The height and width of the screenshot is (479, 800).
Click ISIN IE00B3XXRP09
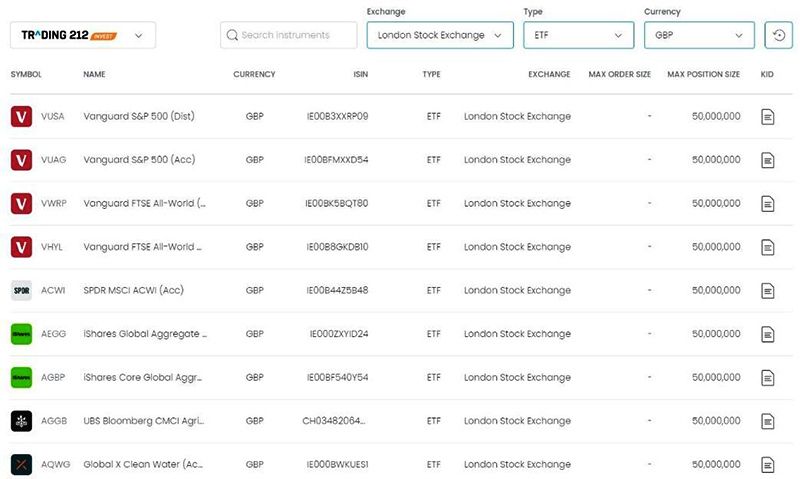coord(337,116)
